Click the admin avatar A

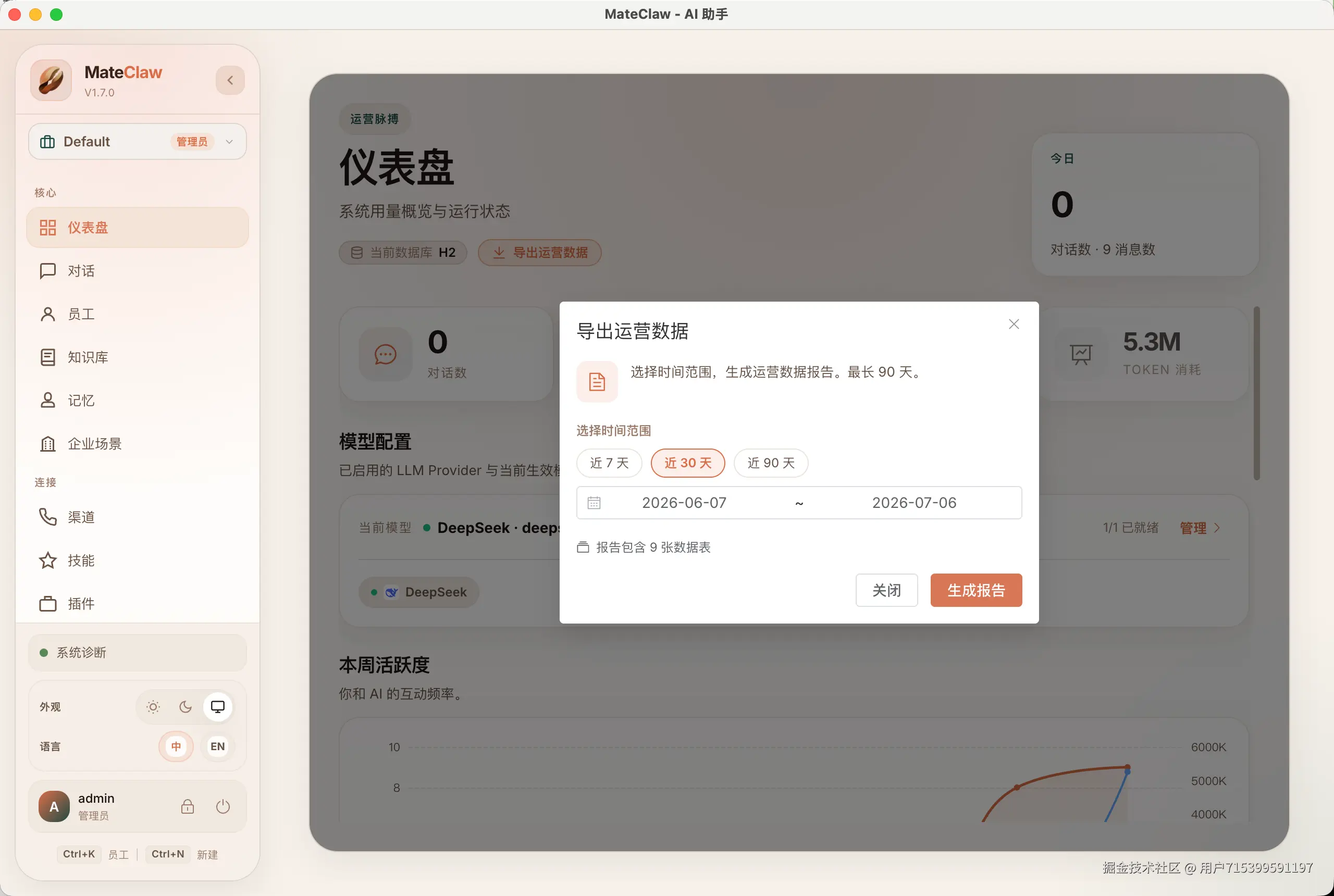[x=54, y=806]
